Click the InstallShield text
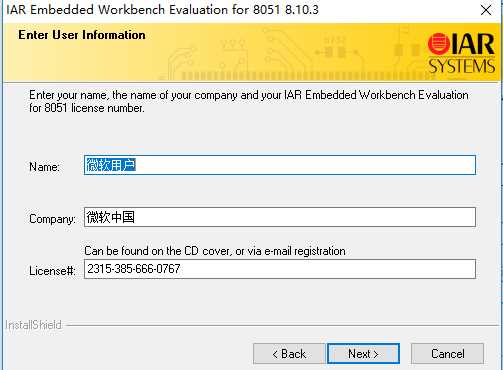This screenshot has width=503, height=370. point(33,325)
